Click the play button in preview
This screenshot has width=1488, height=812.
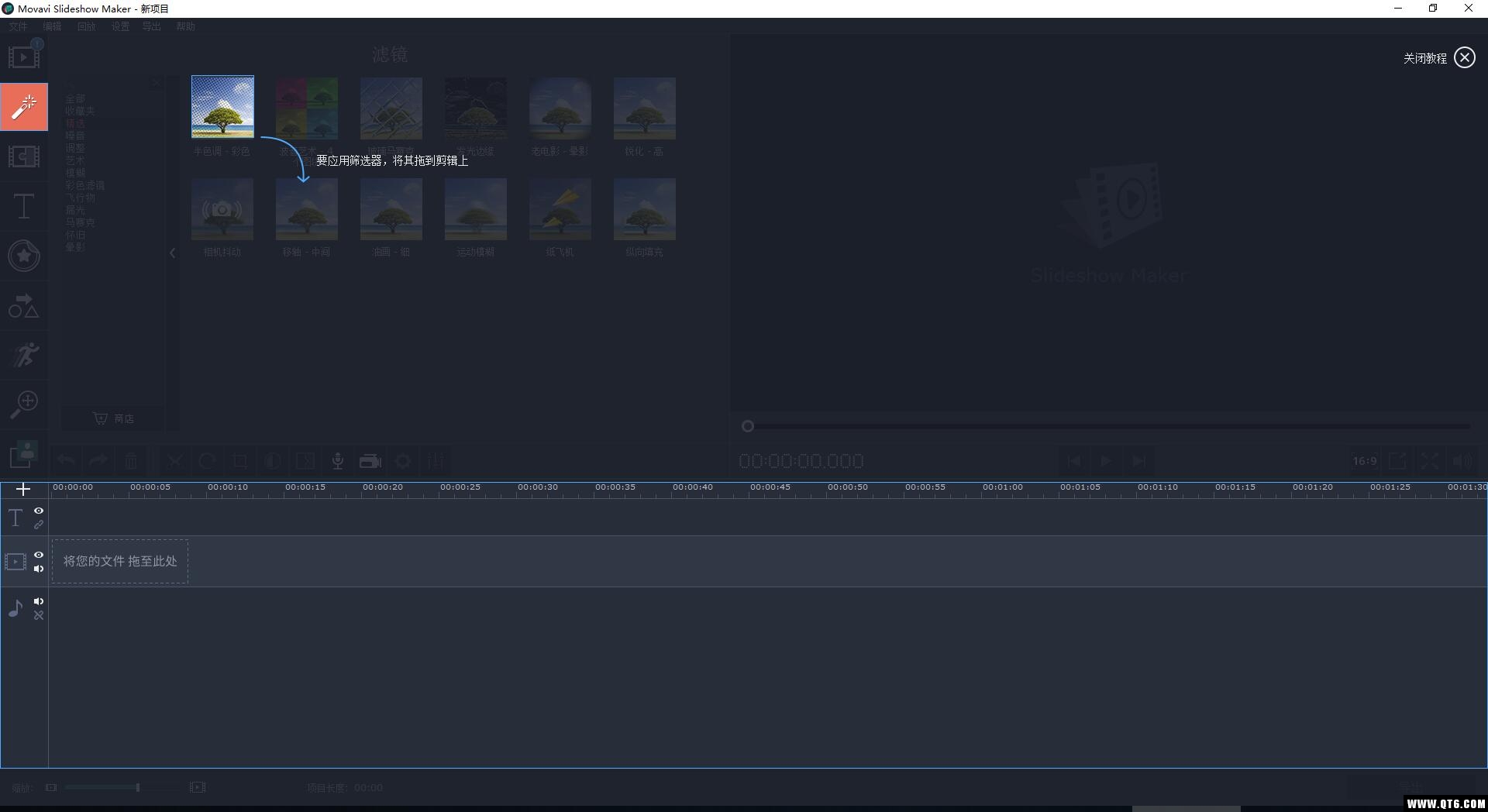[x=1106, y=461]
